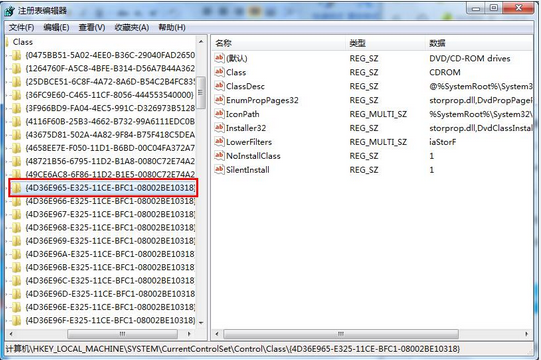
Task: Click folder icon of {49CE6AC8-6F86 key
Action: click(16, 174)
